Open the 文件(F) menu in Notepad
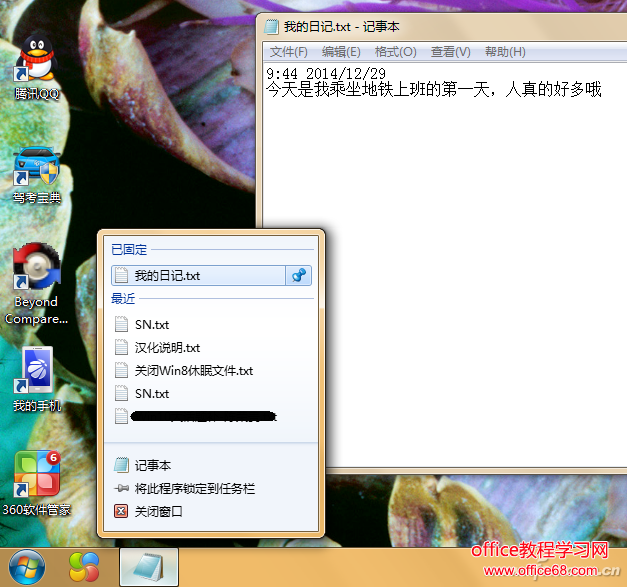The width and height of the screenshot is (627, 587). tap(288, 52)
